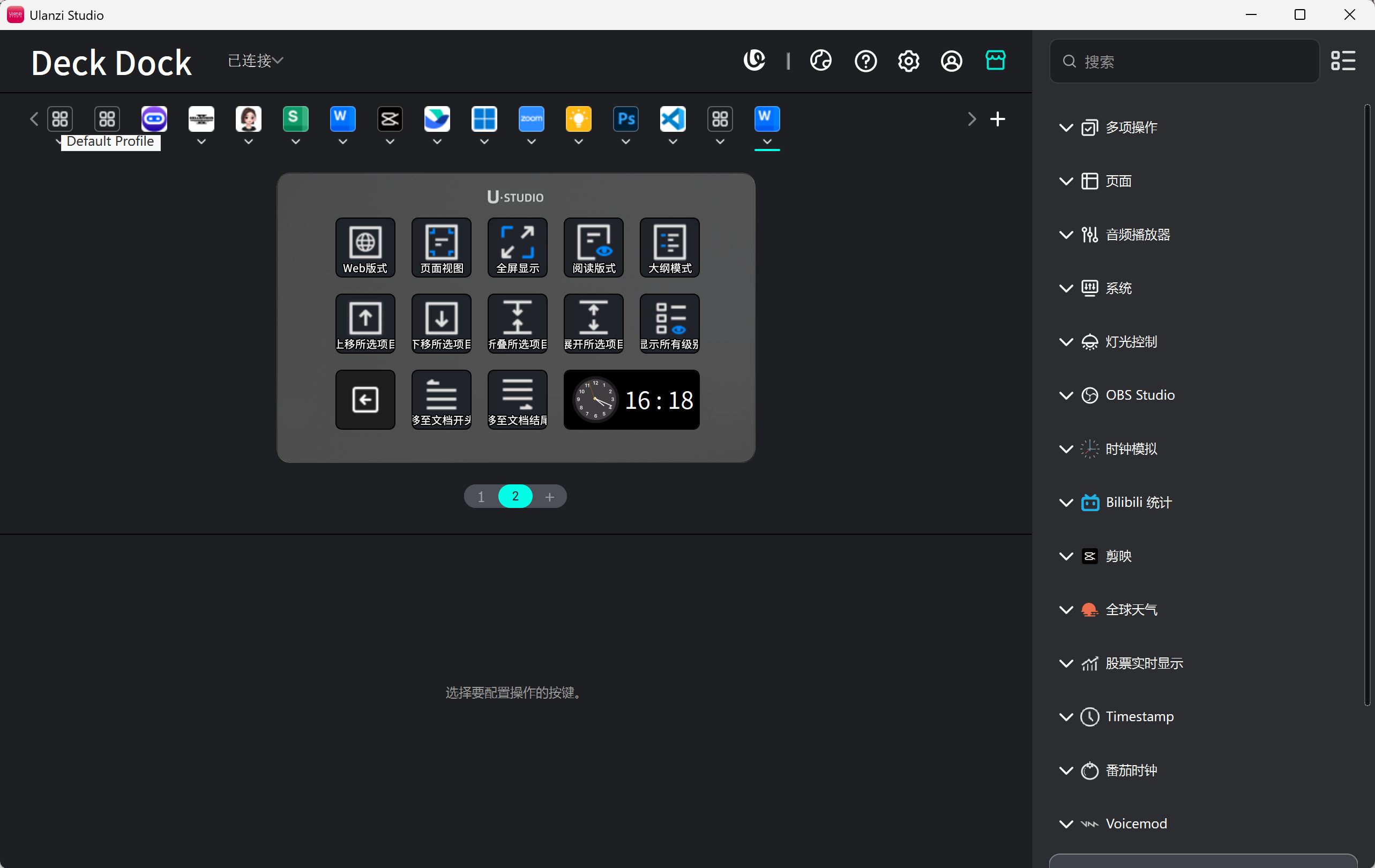This screenshot has width=1375, height=868.
Task: Switch to page 1 tab
Action: pos(481,496)
